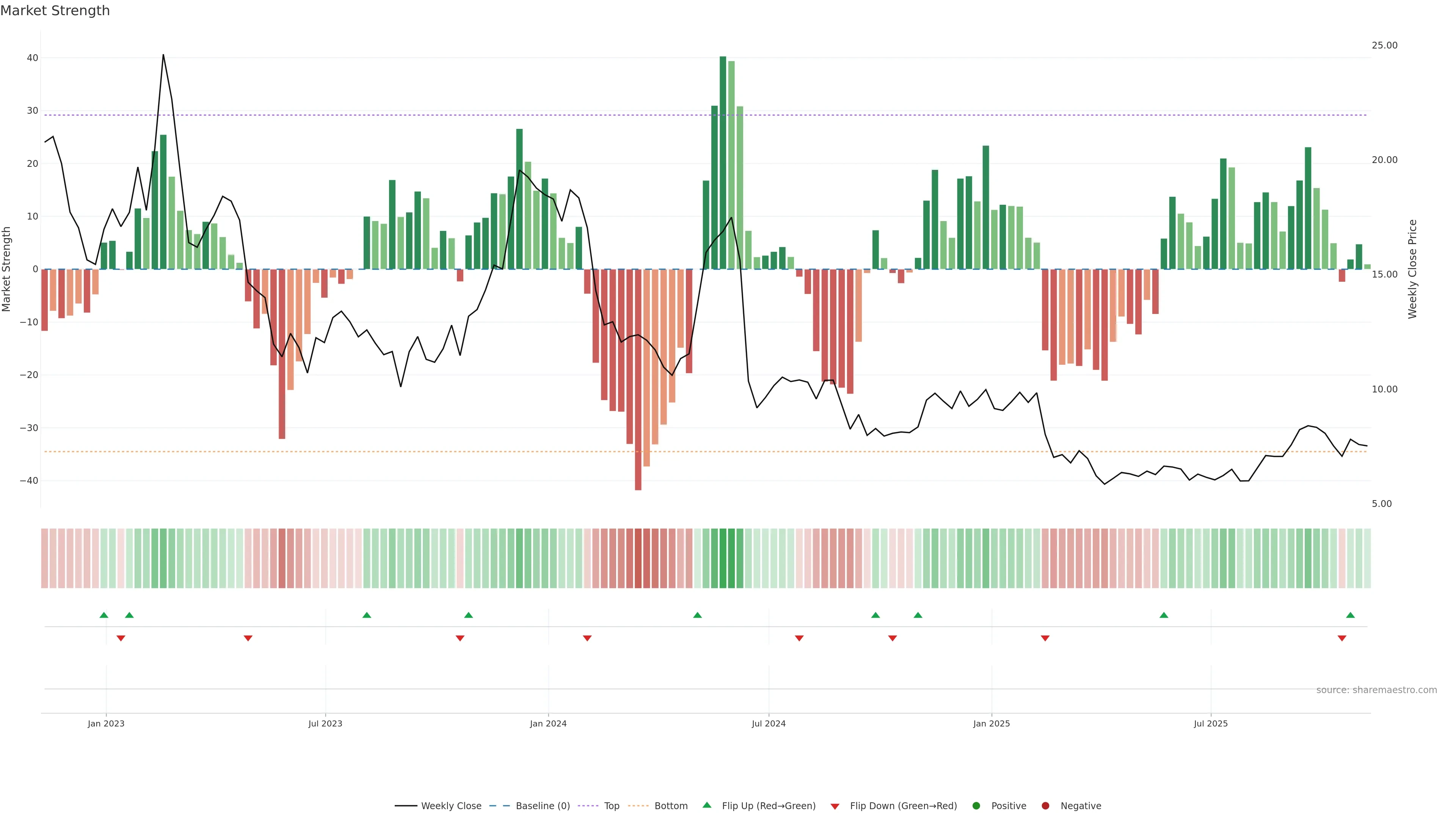Click the tallest dark green bar

[x=723, y=163]
